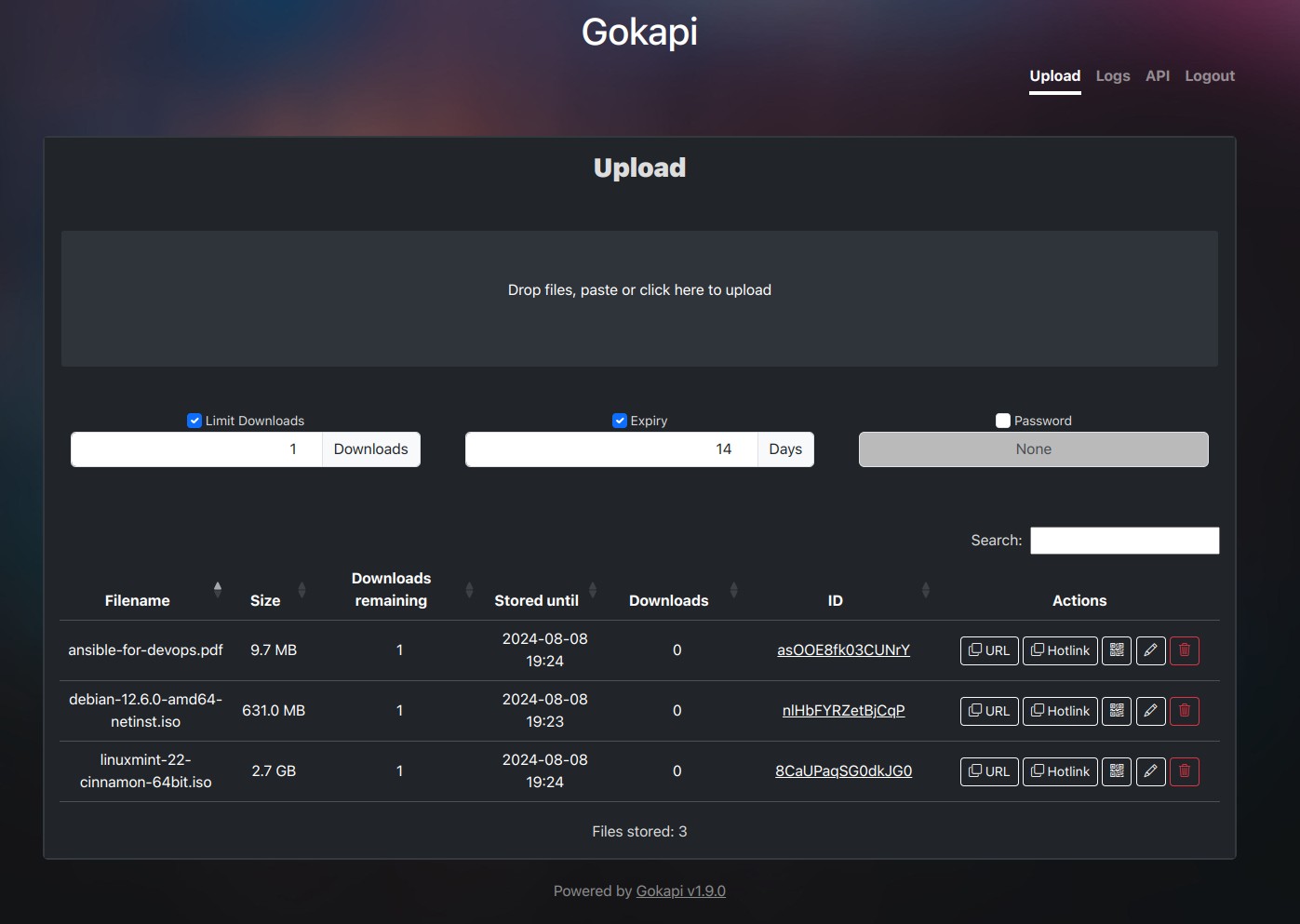
Task: Select the 2.7 GB size cell
Action: [274, 771]
